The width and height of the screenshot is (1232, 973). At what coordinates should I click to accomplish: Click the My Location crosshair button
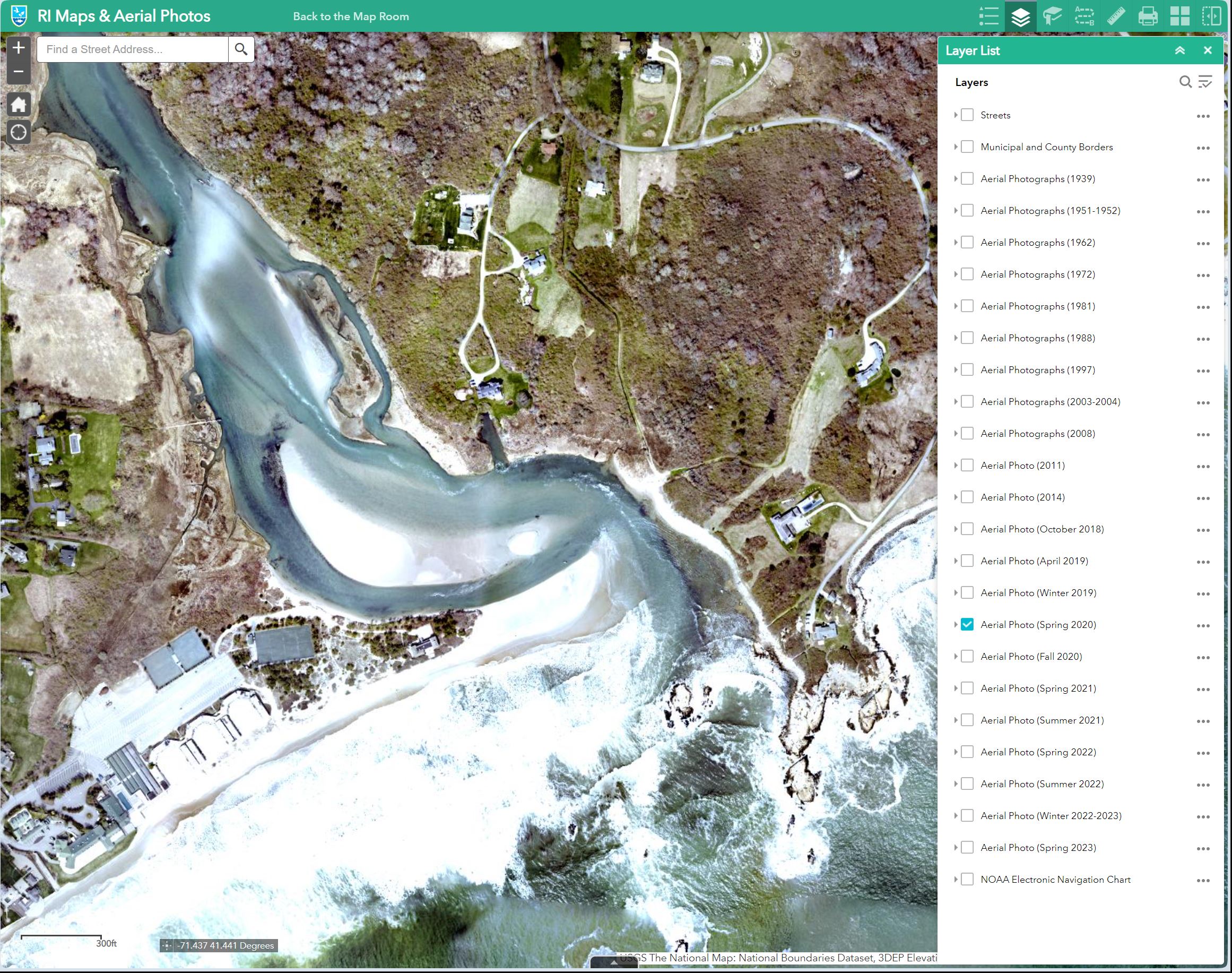(x=18, y=132)
